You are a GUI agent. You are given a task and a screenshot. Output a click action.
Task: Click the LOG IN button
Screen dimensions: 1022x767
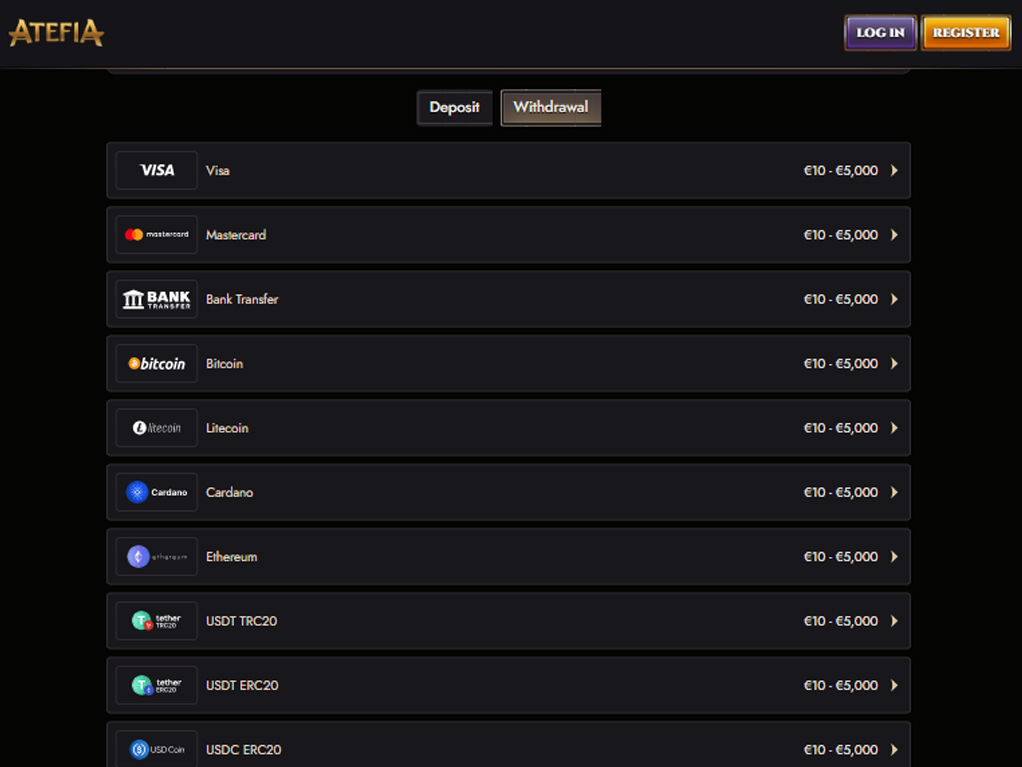click(881, 33)
